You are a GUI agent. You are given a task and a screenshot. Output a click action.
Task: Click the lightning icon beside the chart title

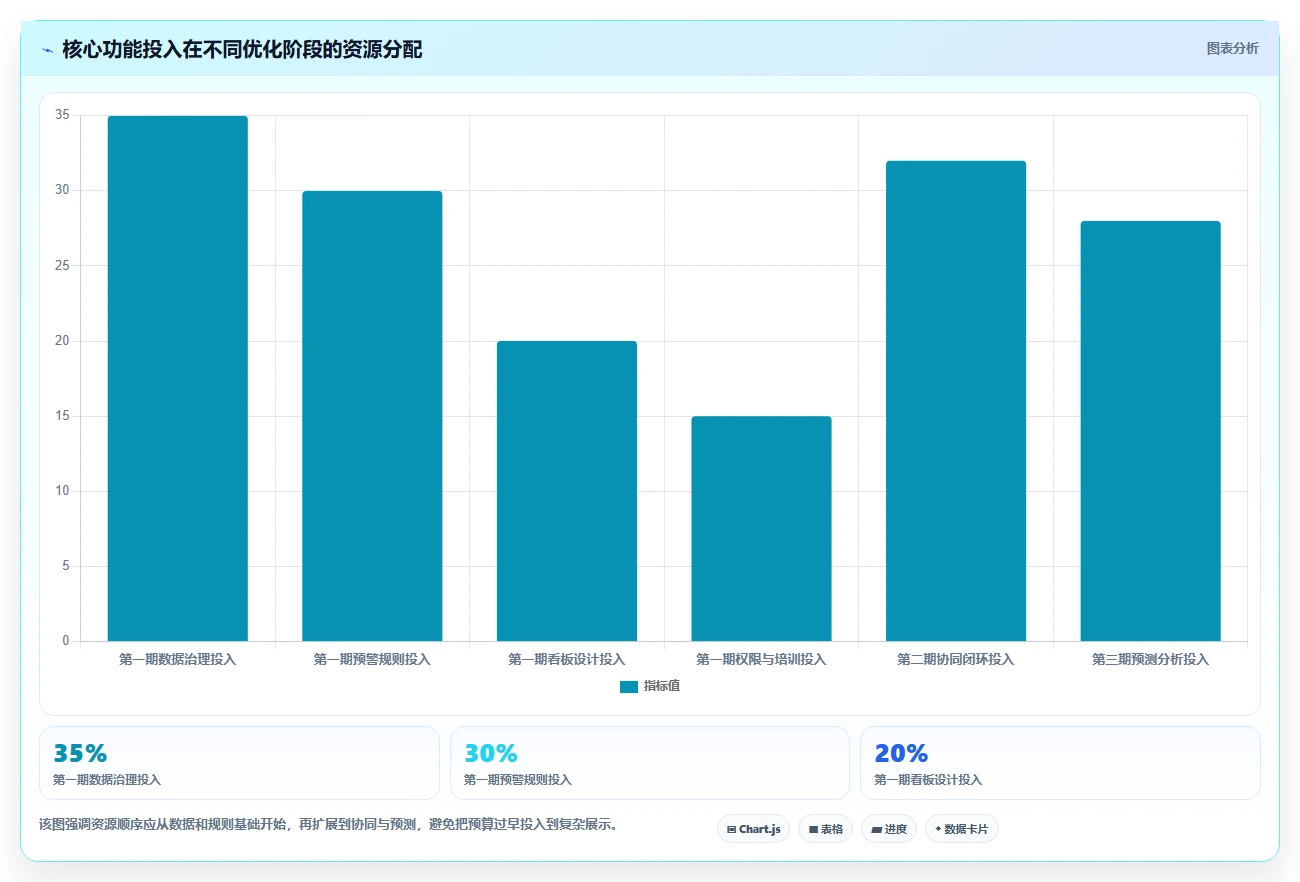coord(48,50)
